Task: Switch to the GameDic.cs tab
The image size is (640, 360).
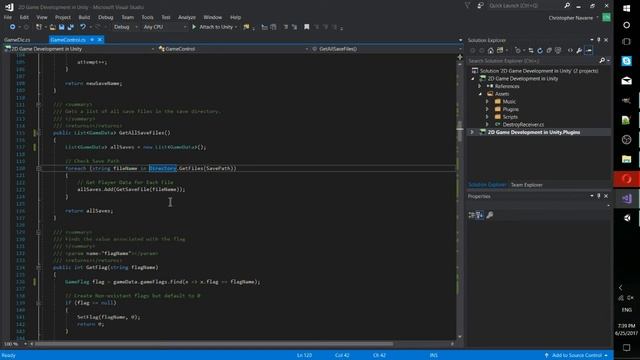Action: coord(17,40)
